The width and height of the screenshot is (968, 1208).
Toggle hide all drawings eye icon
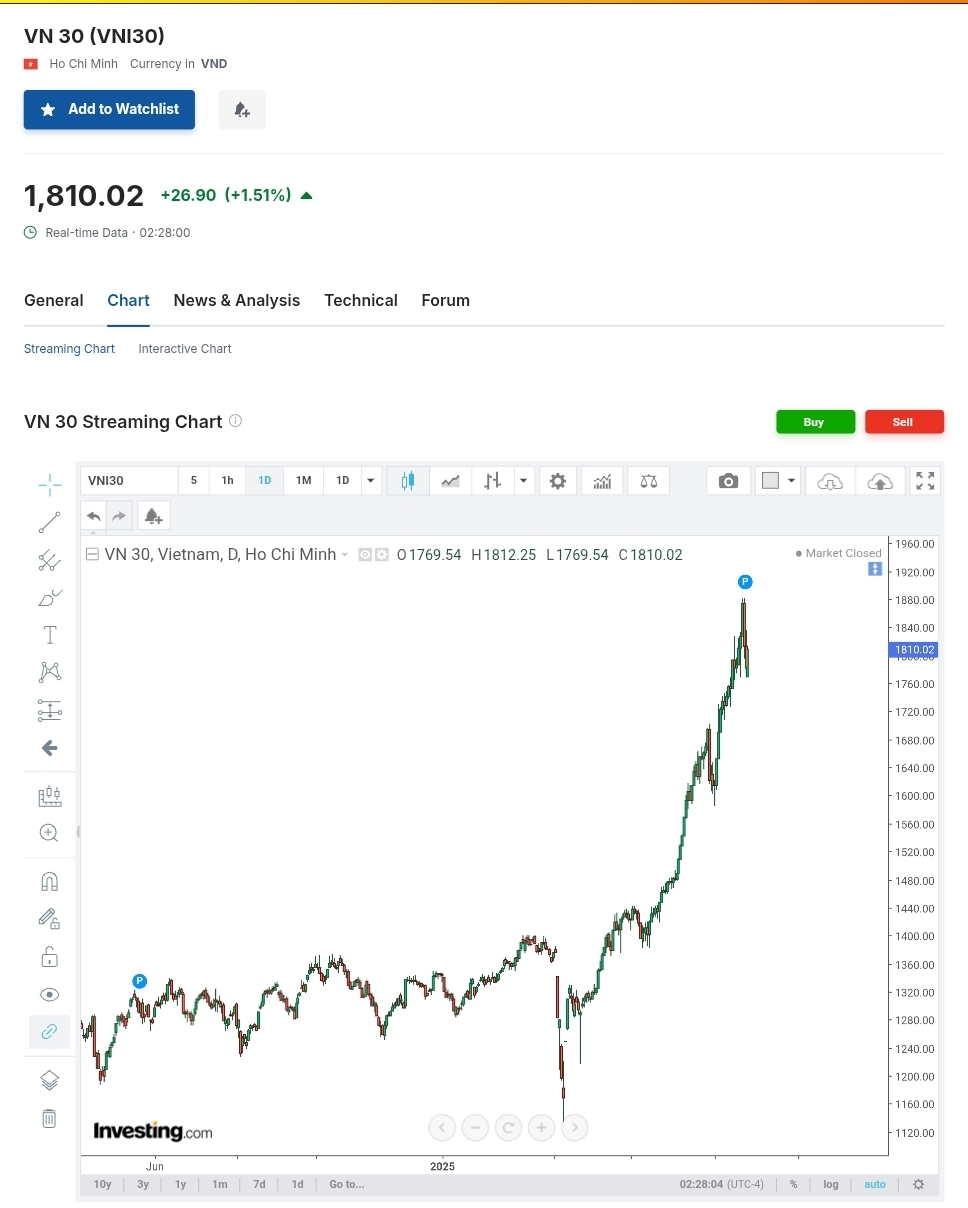[49, 994]
